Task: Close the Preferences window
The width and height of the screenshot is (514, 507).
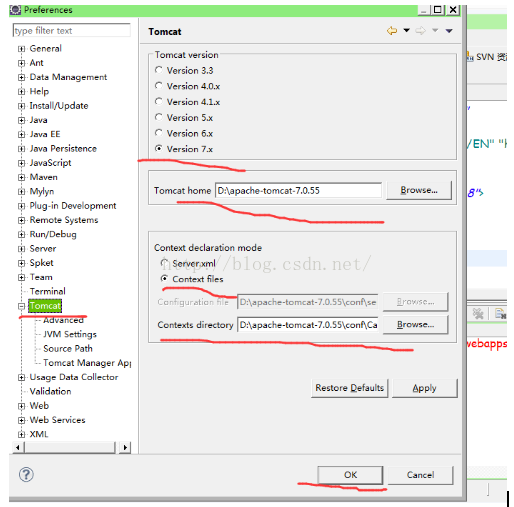Action: coord(453,10)
